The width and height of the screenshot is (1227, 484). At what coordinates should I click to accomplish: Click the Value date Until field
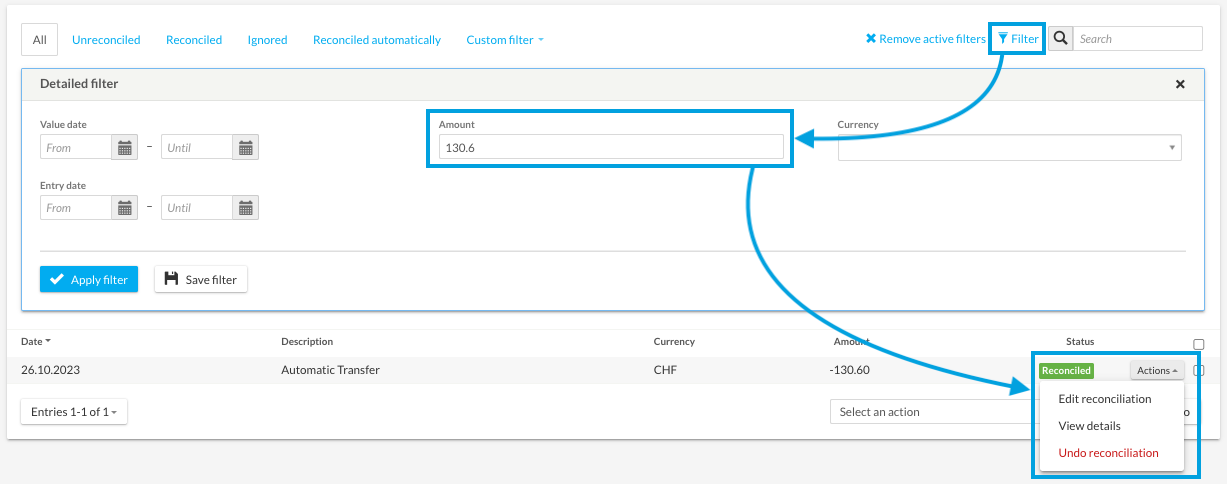pos(197,148)
